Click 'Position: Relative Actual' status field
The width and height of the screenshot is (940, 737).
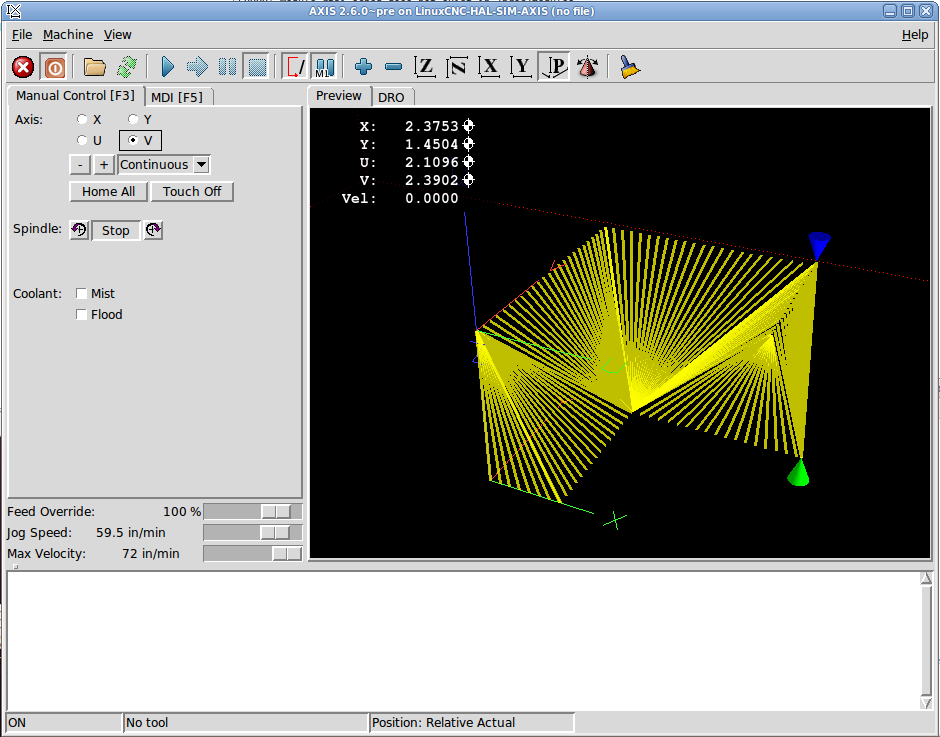(471, 723)
